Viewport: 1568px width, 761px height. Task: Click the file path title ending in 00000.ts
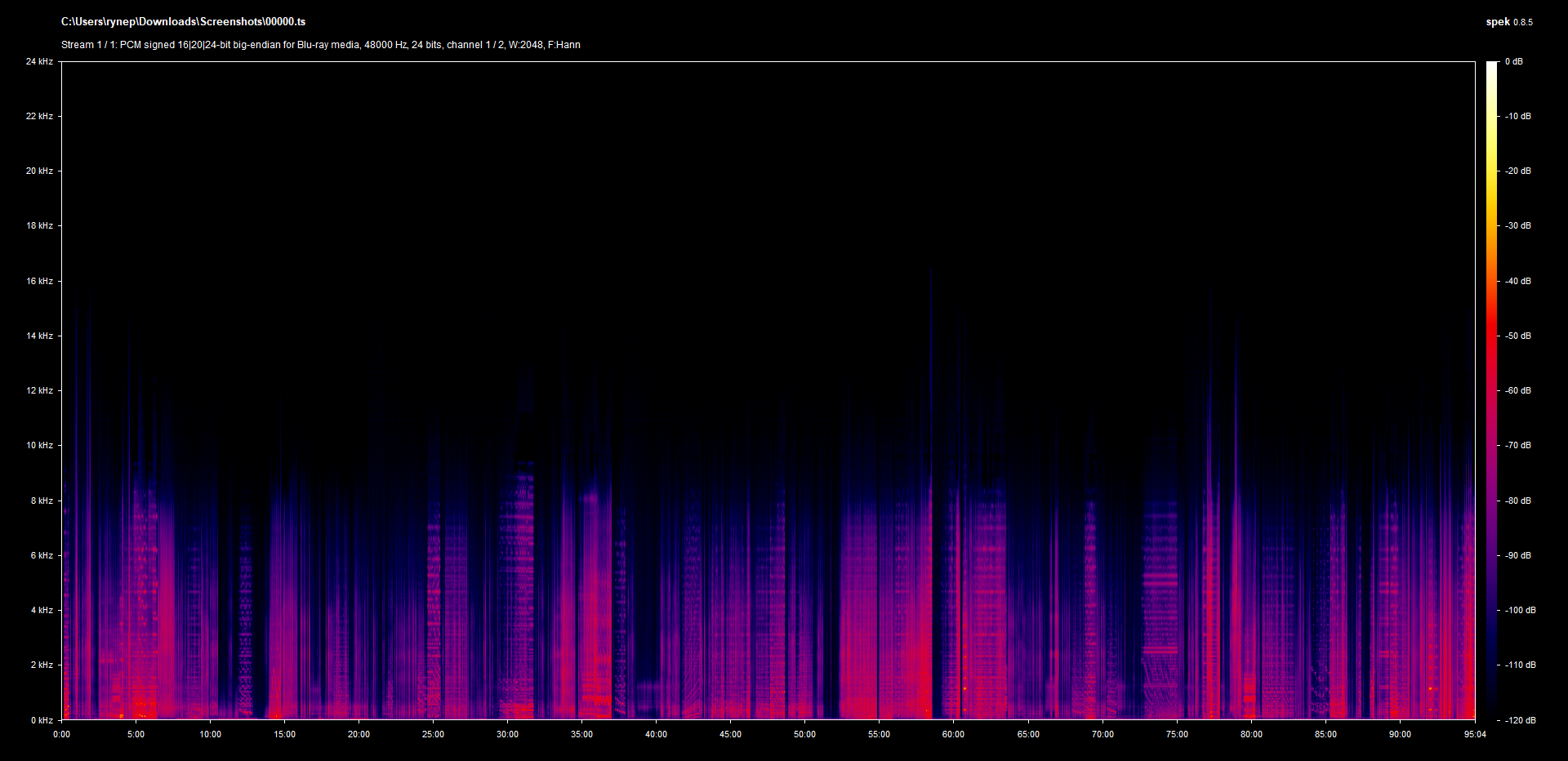(183, 22)
